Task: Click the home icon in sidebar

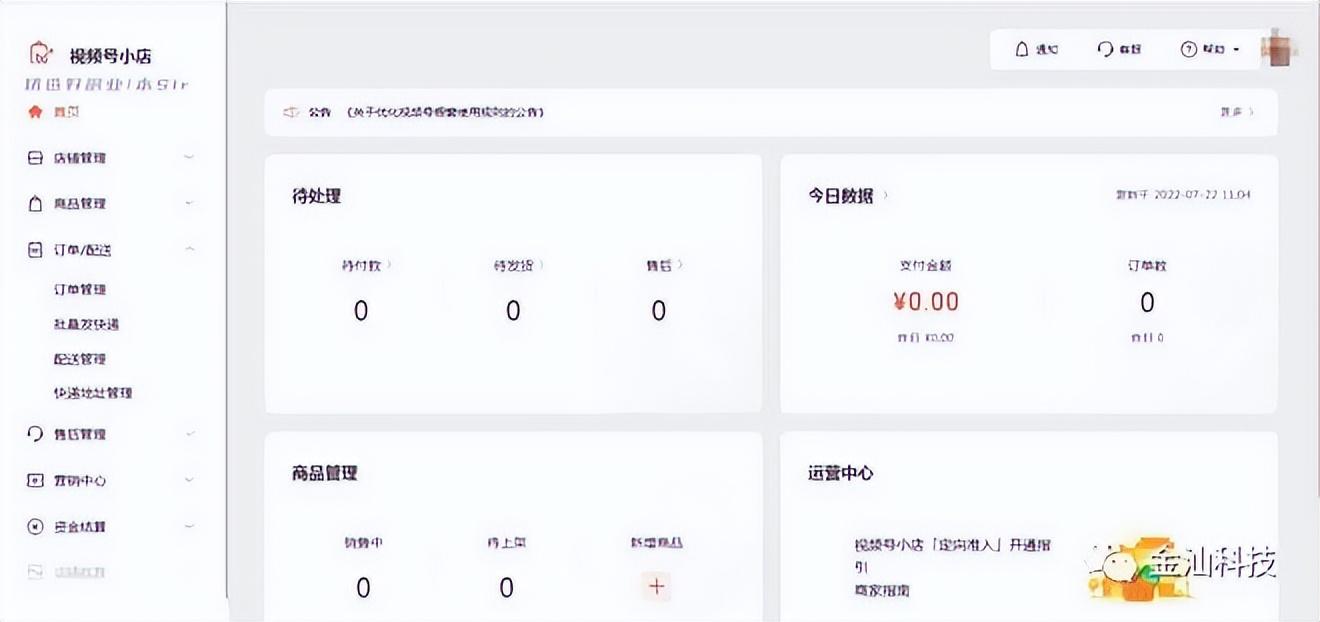Action: click(x=36, y=112)
